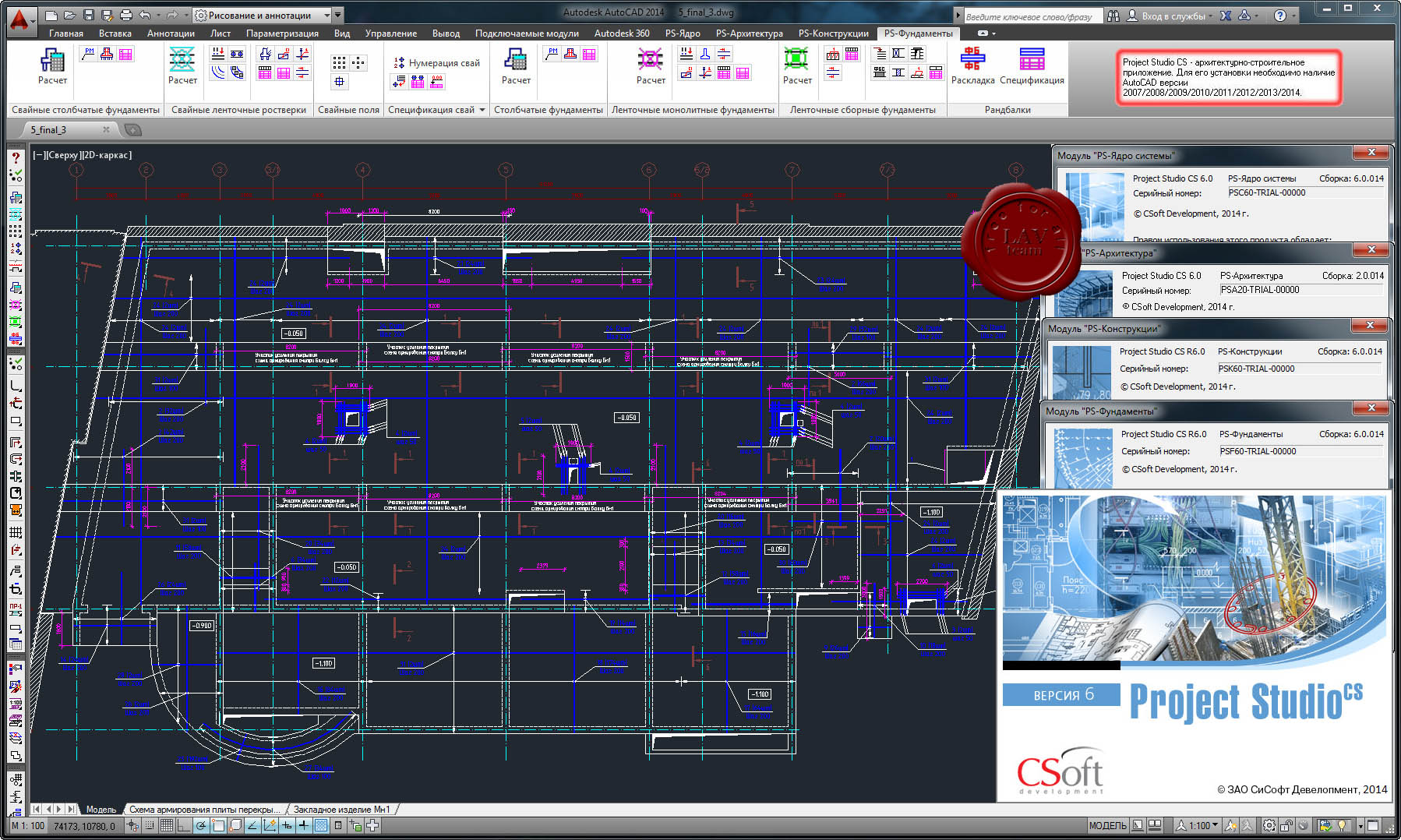Open the Подключаемые модули ribbon tab
1401x840 pixels.
click(x=527, y=34)
